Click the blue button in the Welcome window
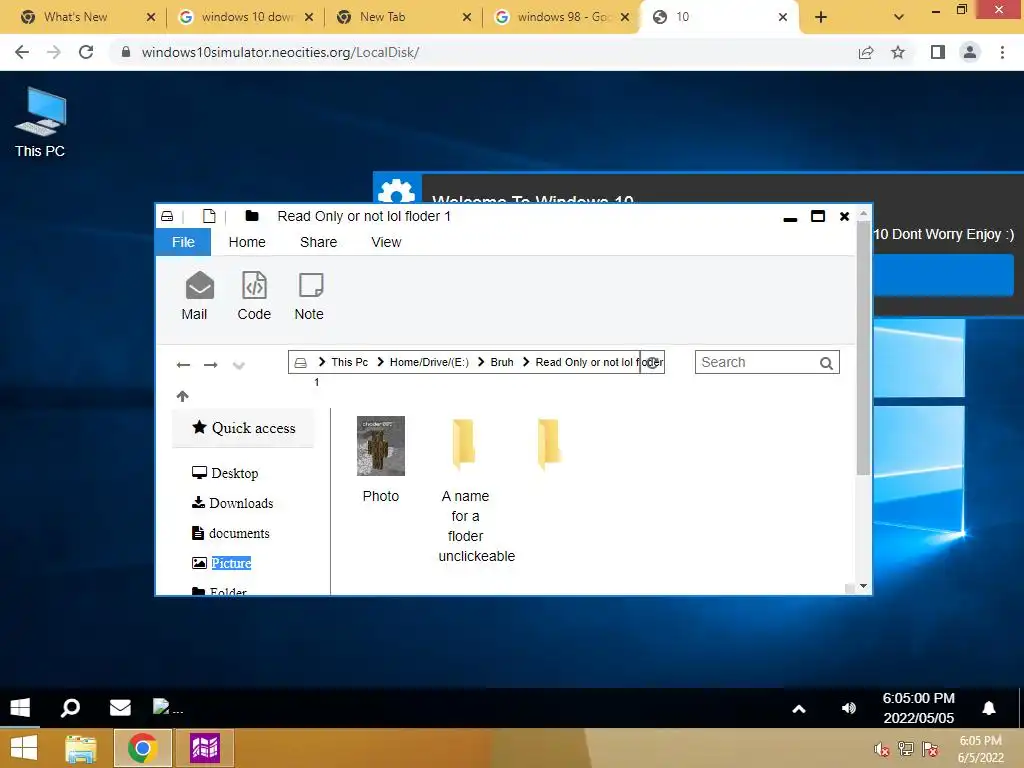 (944, 275)
